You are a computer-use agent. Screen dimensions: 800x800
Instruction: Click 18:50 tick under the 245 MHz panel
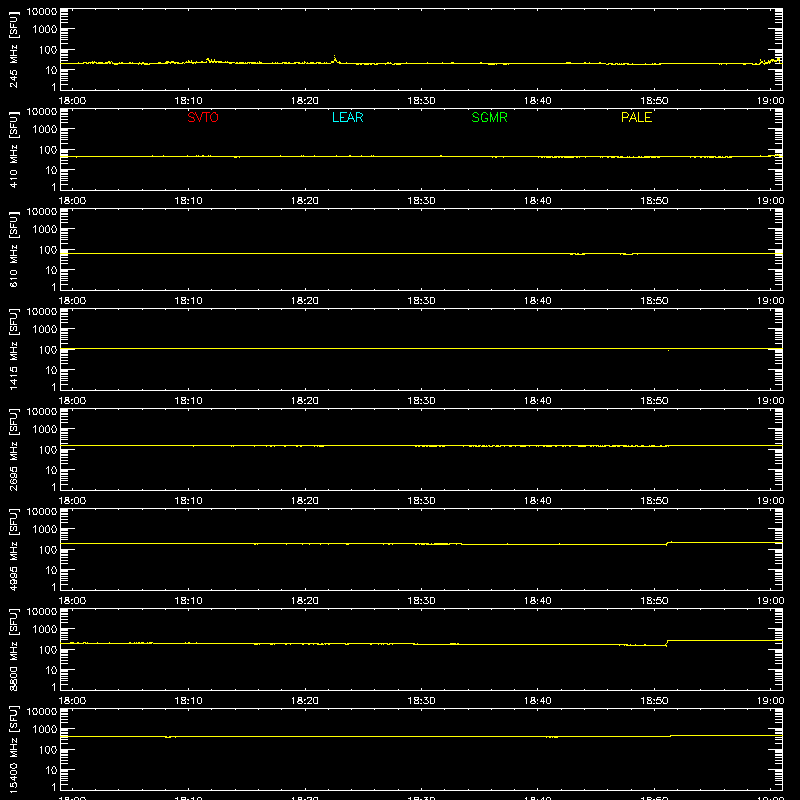coord(654,101)
